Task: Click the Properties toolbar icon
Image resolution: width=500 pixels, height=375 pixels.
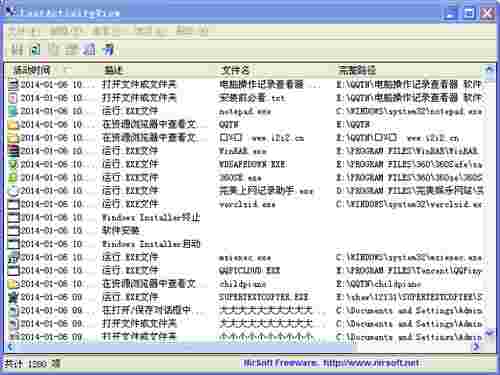Action: (71, 50)
